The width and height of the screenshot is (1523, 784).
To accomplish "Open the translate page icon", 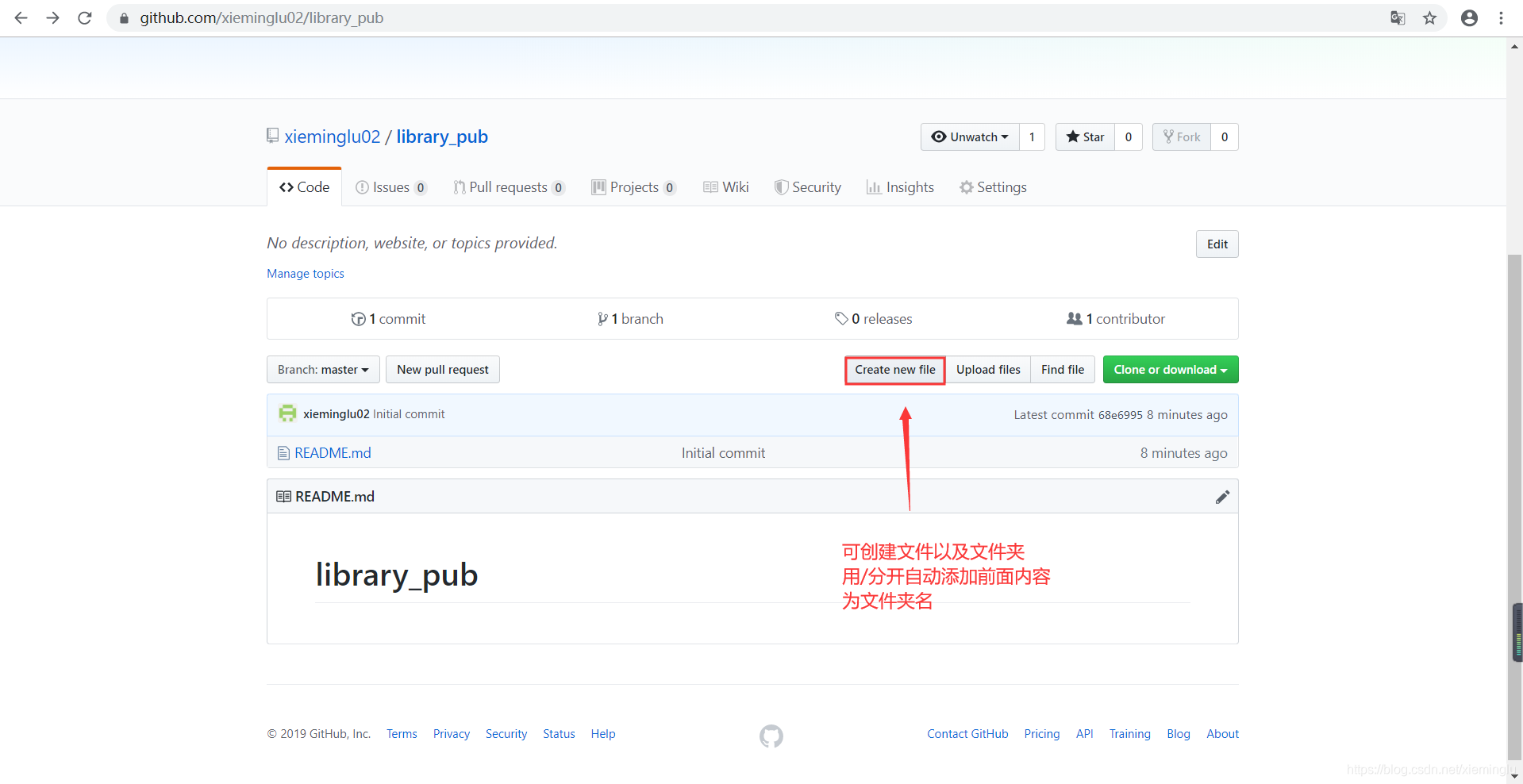I will 1398,17.
